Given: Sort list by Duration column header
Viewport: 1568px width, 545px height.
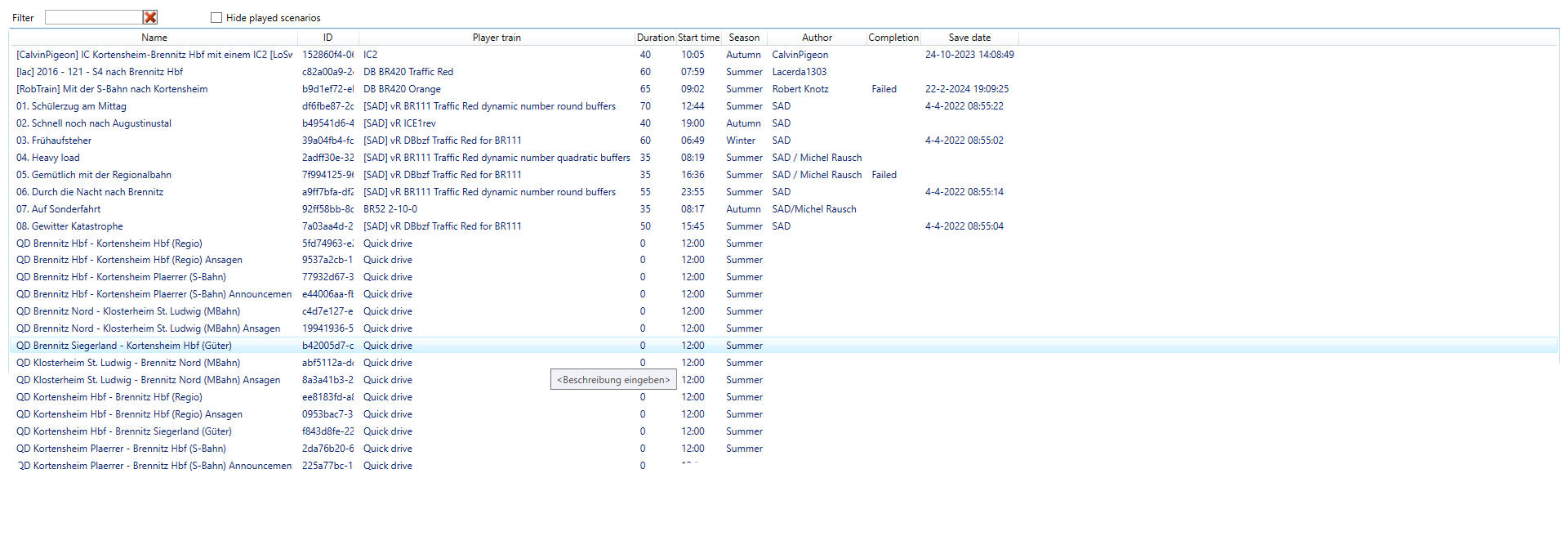Looking at the screenshot, I should (x=655, y=38).
